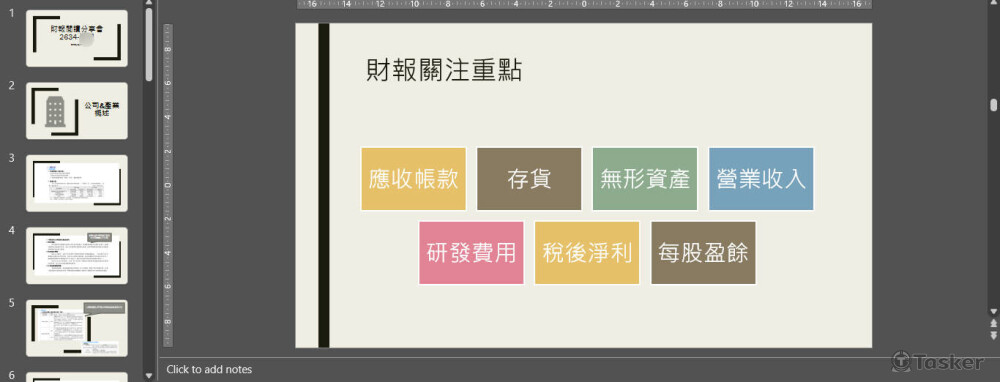Select slide 2 thumbnail 公司&產業概述
Viewport: 1000px width, 382px height.
pyautogui.click(x=77, y=110)
